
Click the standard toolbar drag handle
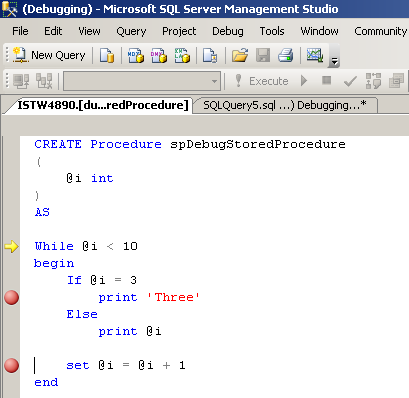6,55
